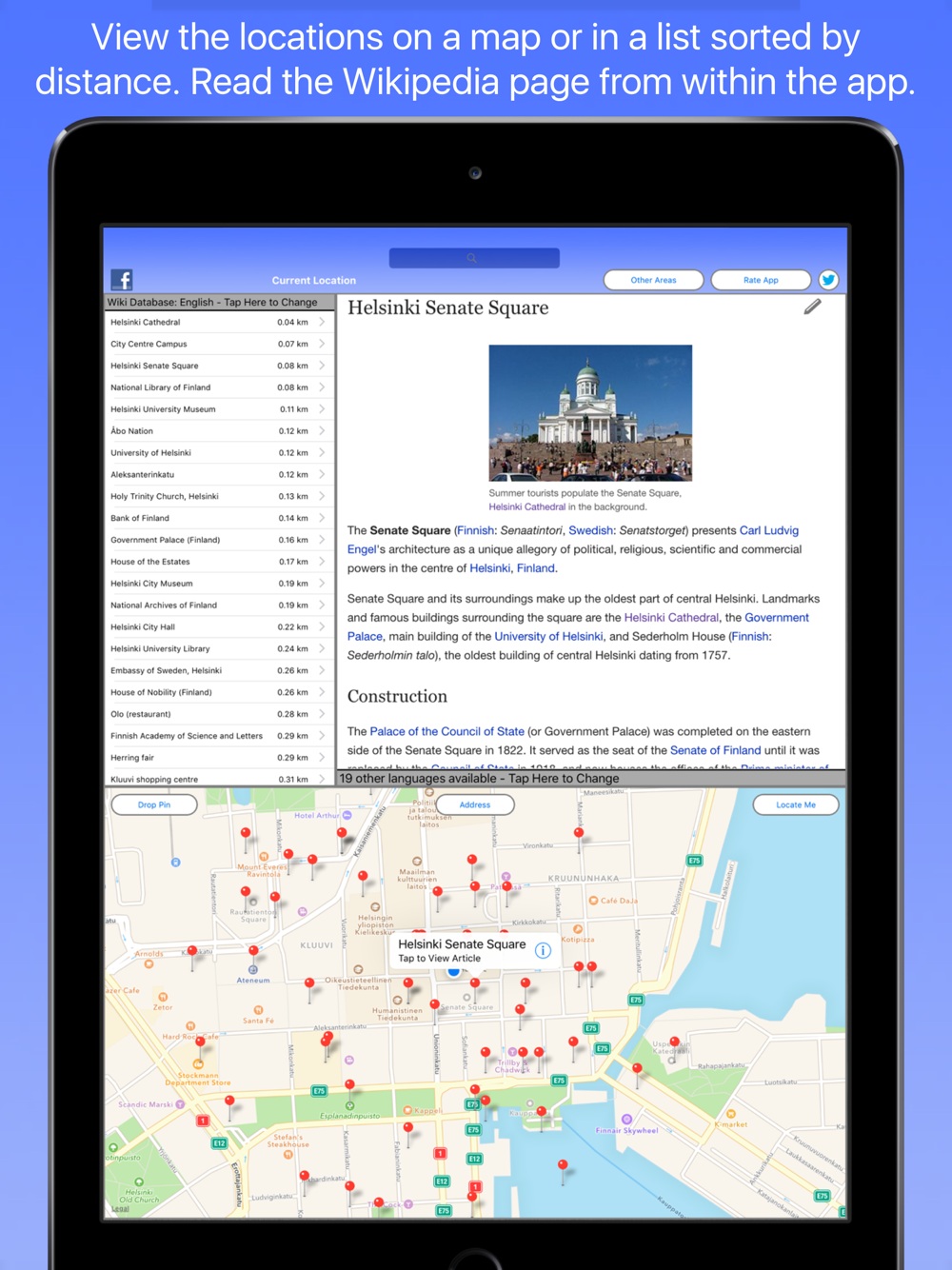952x1270 pixels.
Task: Tap the Zetor restaurant map icon
Action: 163,997
